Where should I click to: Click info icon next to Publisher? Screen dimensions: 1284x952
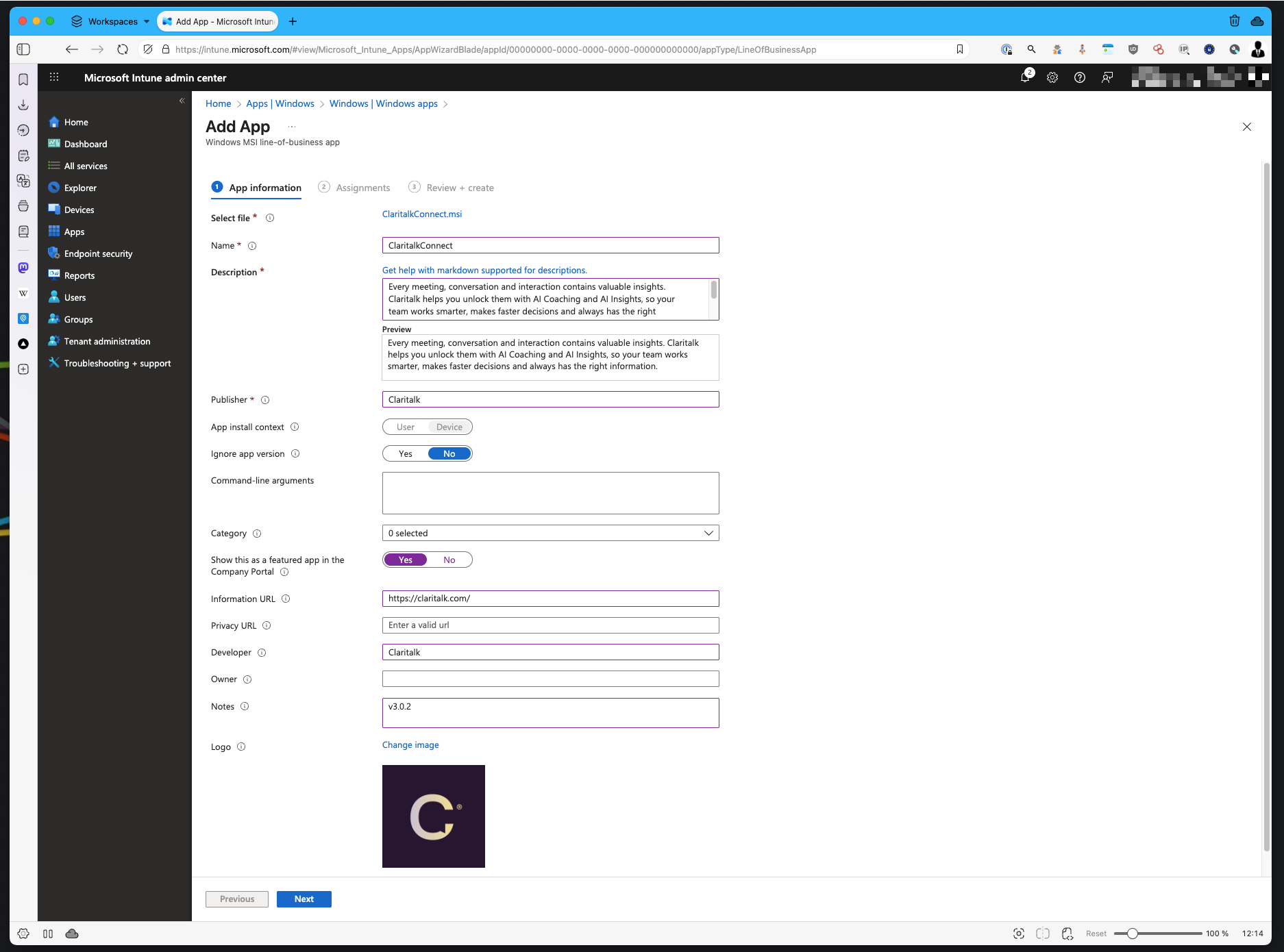point(265,400)
